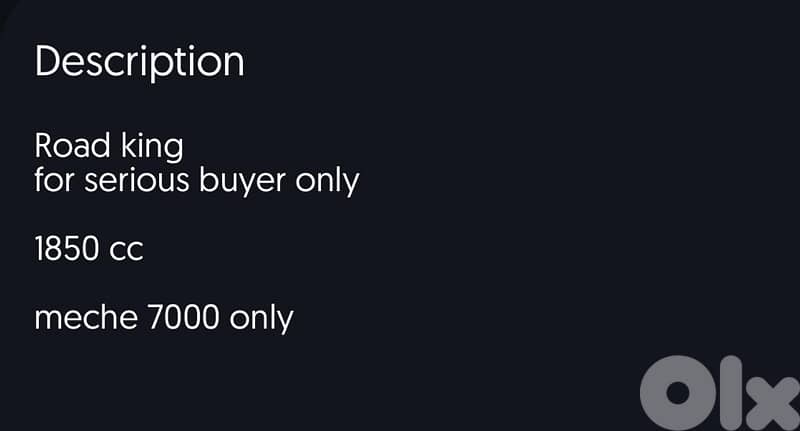Click "only" after the number 7000

[x=262, y=318]
